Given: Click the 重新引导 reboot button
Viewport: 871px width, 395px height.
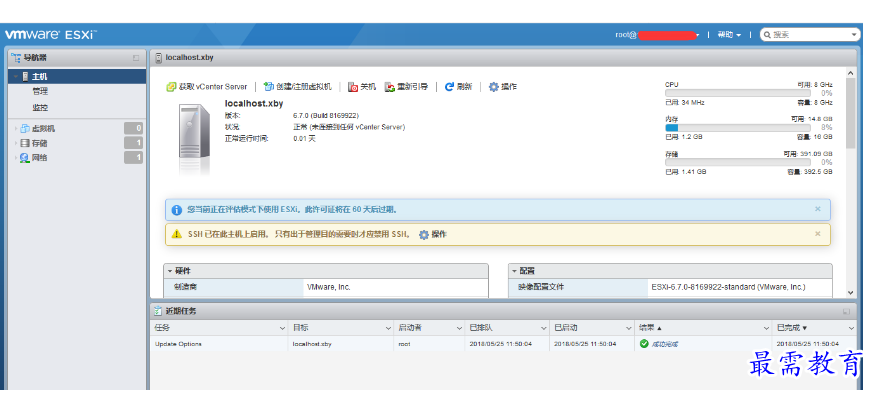Looking at the screenshot, I should coord(406,87).
